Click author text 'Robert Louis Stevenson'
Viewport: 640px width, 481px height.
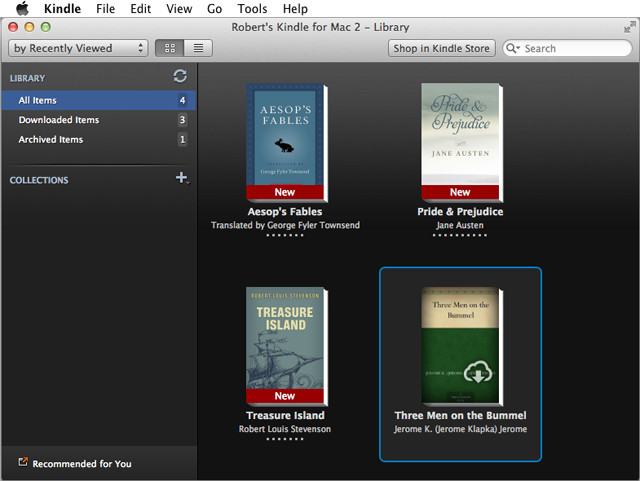point(285,429)
